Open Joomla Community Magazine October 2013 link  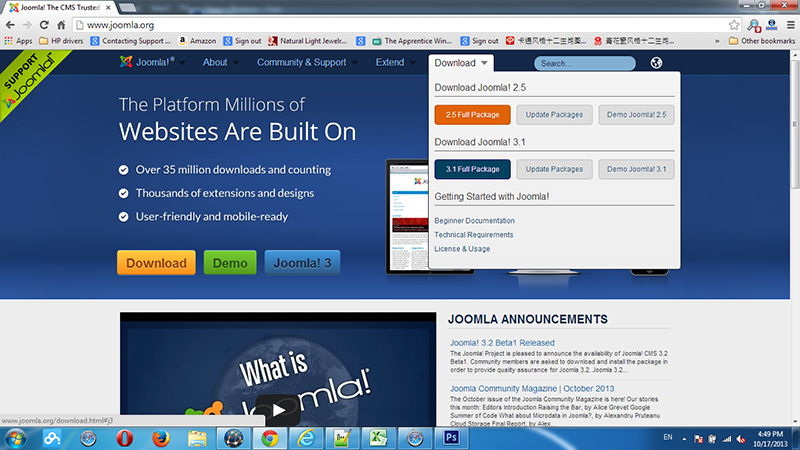tap(532, 389)
